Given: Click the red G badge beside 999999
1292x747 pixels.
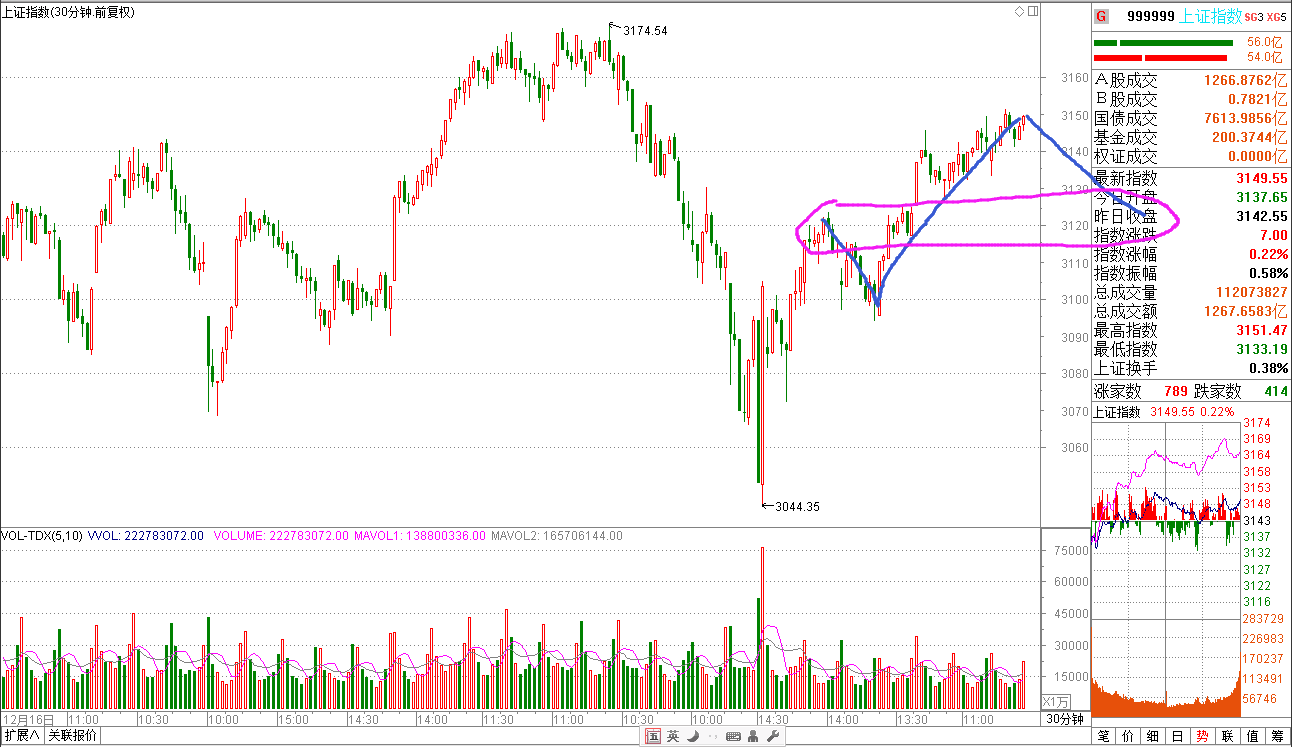Looking at the screenshot, I should point(1101,16).
